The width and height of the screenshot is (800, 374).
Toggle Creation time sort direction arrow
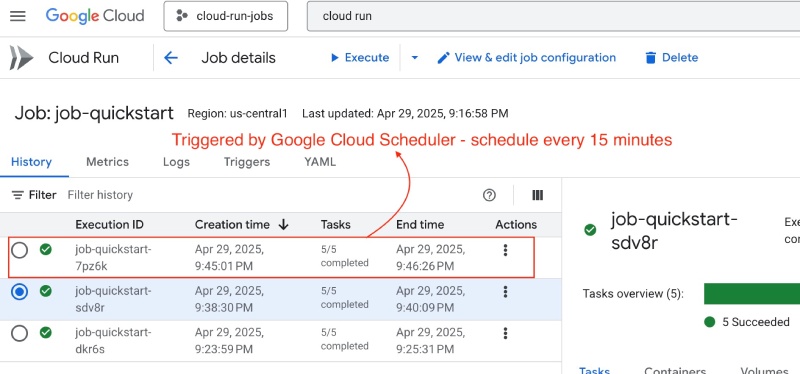[284, 225]
